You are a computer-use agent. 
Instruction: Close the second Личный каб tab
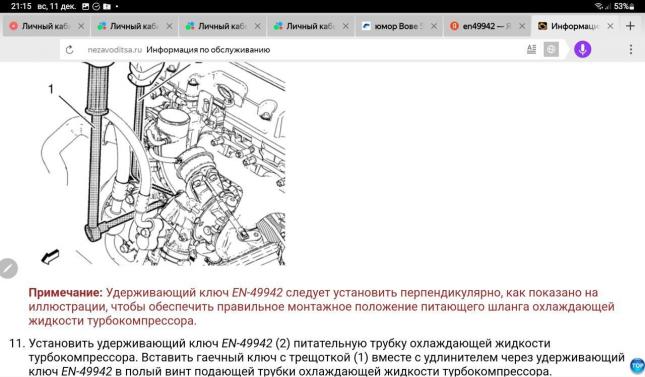pos(169,26)
